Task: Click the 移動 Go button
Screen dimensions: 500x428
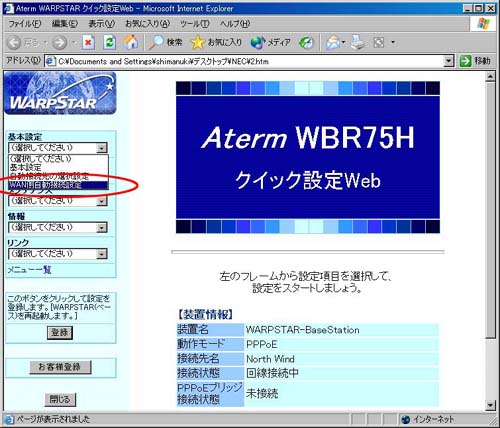Action: (x=476, y=61)
